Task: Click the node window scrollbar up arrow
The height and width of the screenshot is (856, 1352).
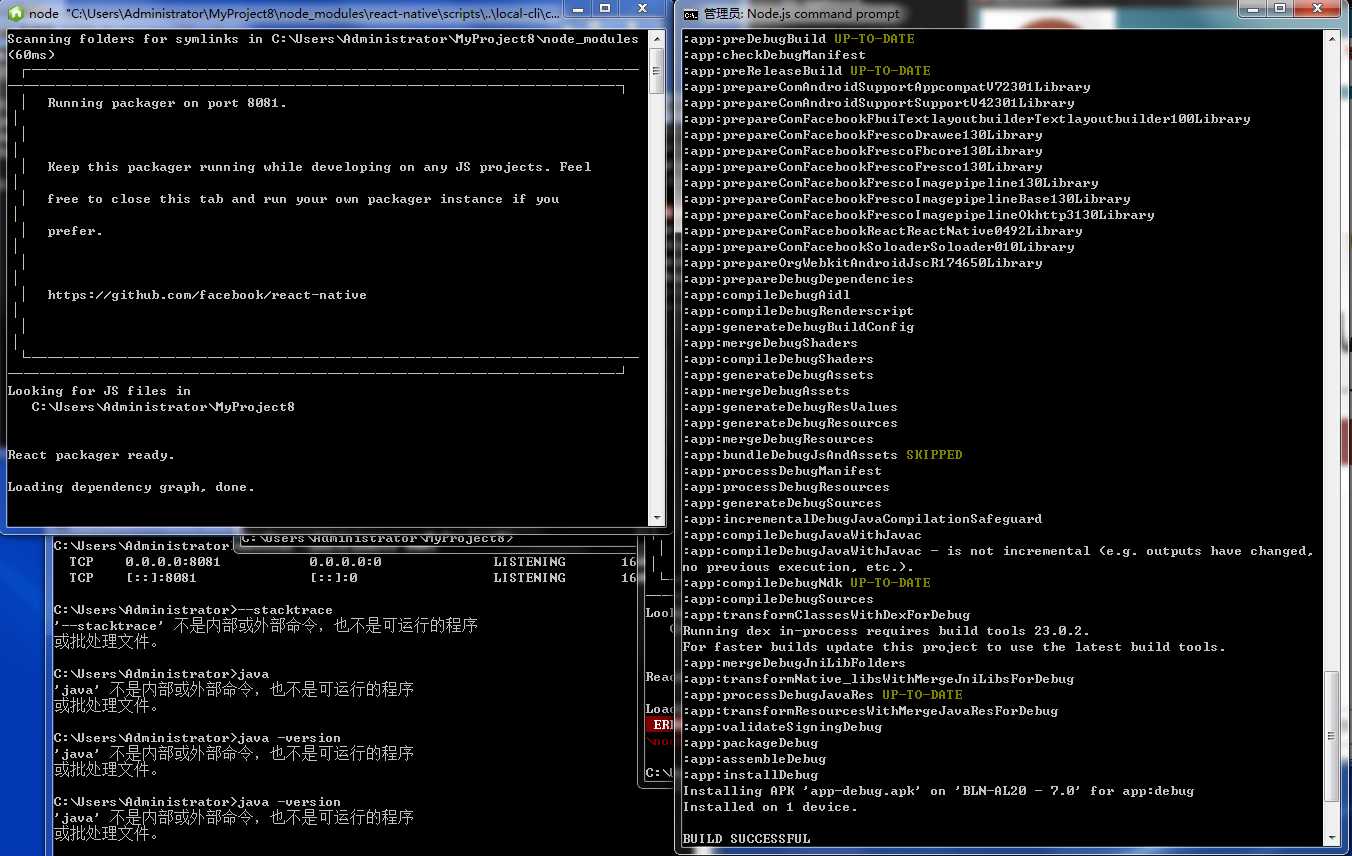Action: pos(657,38)
